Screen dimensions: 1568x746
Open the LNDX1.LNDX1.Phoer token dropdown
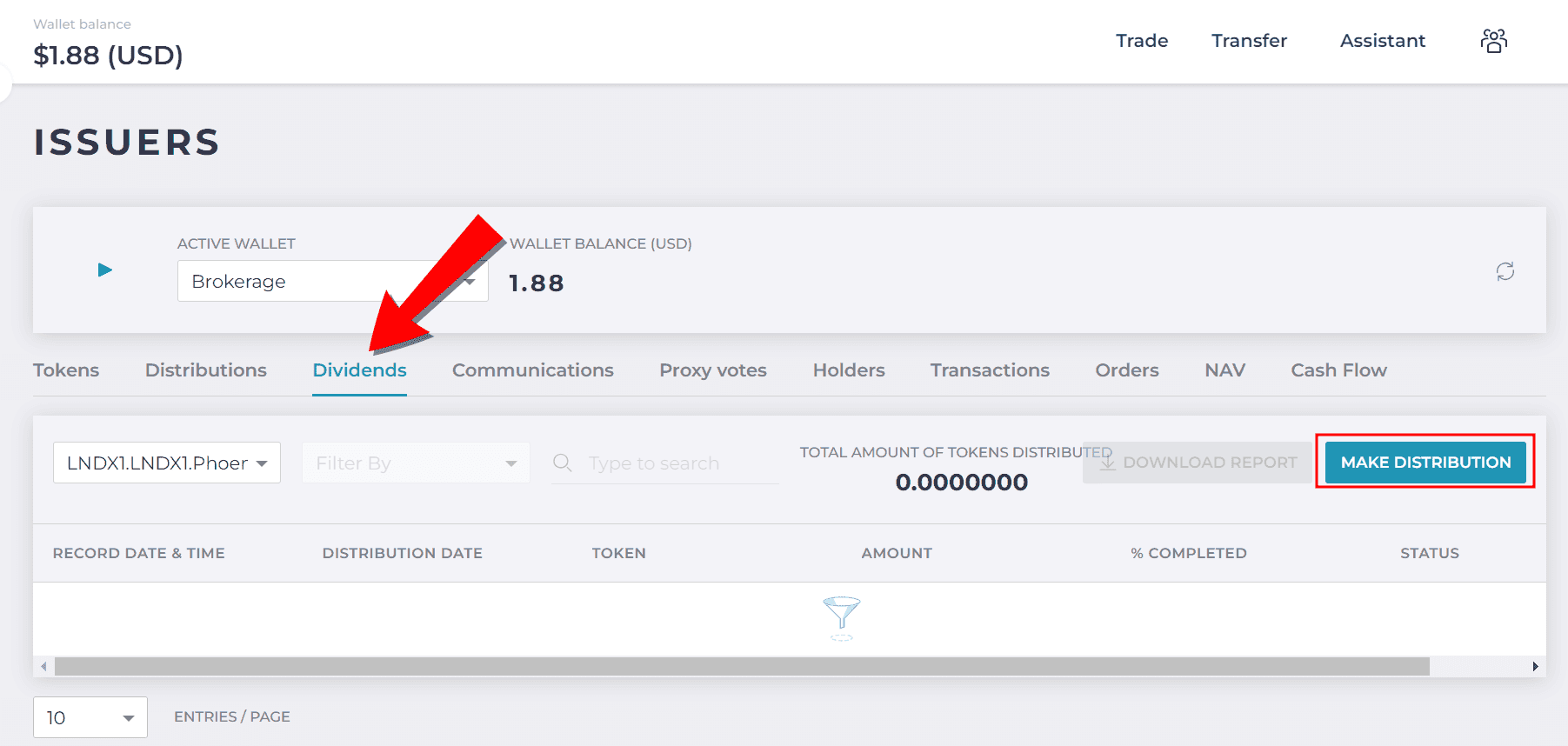pos(166,463)
